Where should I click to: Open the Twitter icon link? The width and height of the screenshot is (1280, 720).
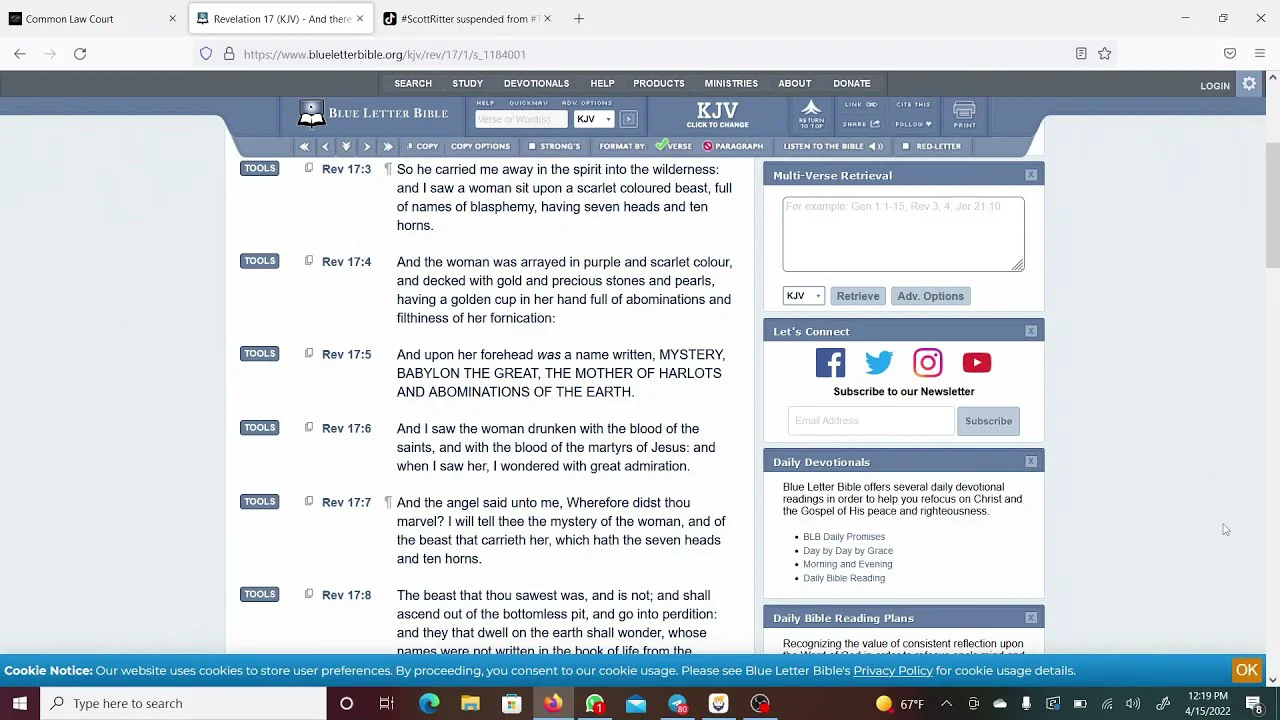click(879, 362)
